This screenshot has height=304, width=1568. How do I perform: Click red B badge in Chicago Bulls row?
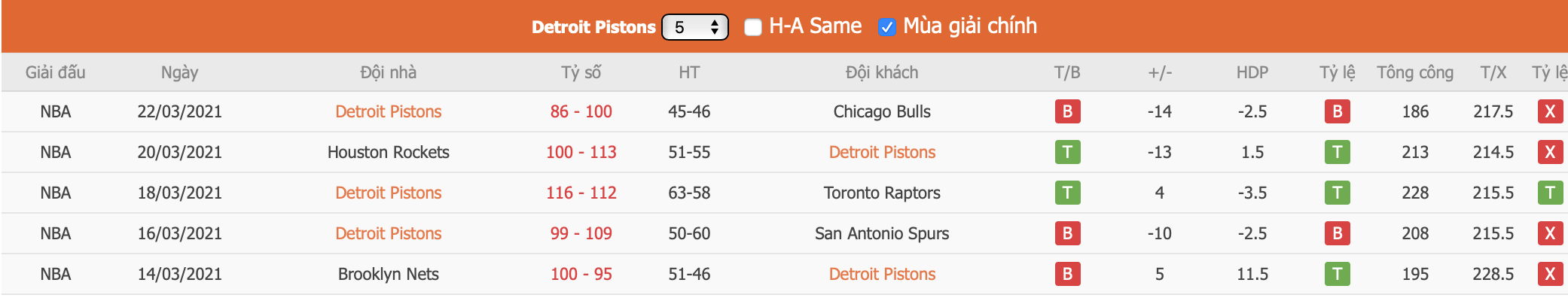1067,111
